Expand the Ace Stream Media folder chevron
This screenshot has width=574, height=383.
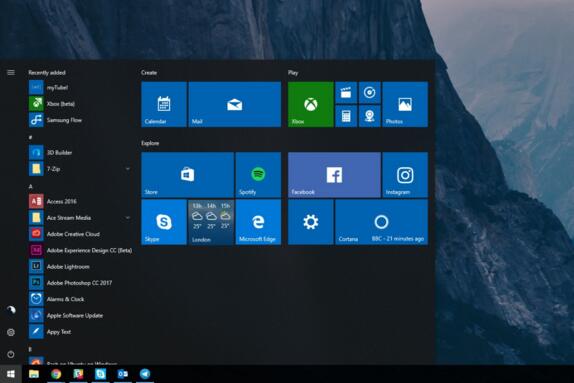[x=127, y=217]
